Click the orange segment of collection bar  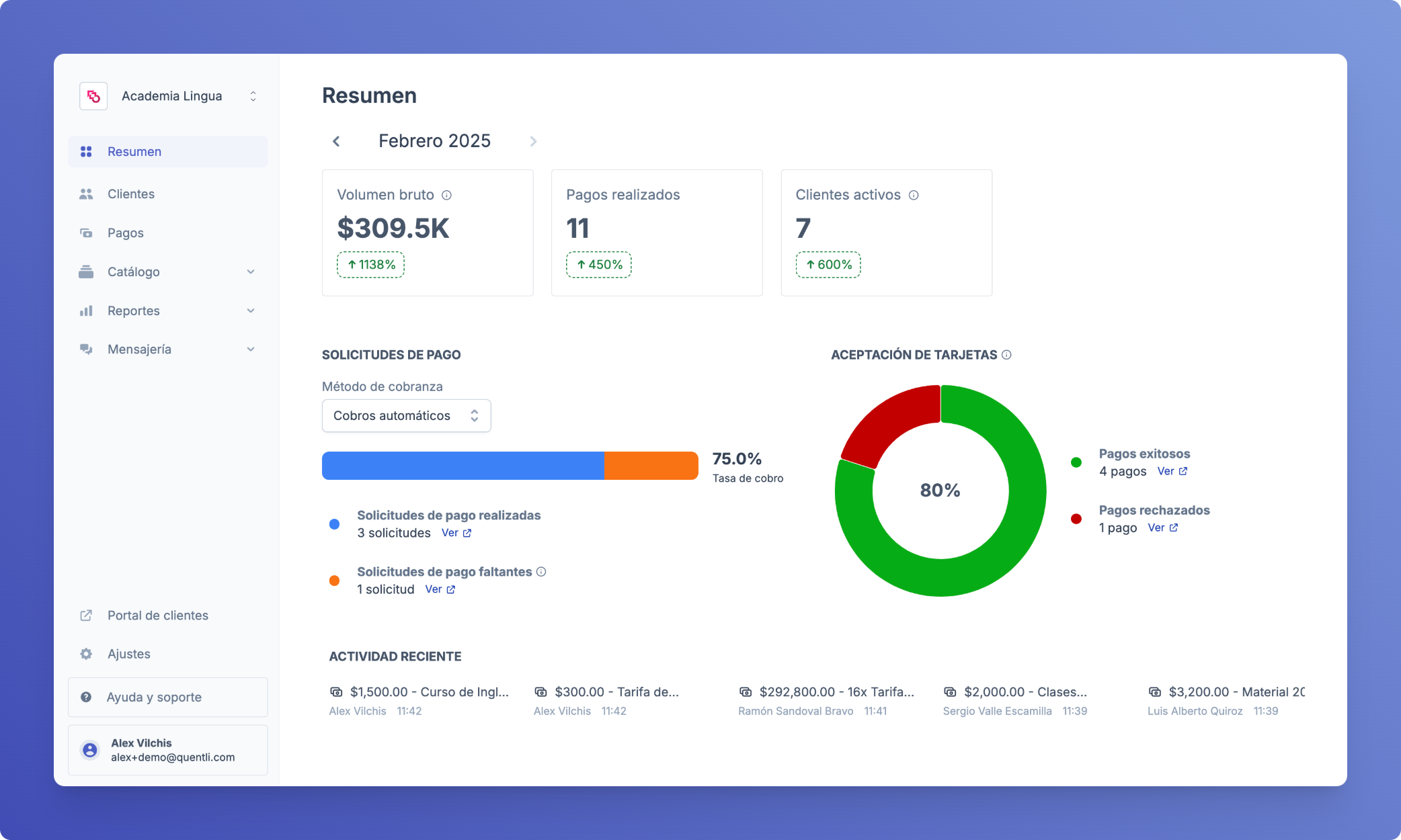click(651, 466)
